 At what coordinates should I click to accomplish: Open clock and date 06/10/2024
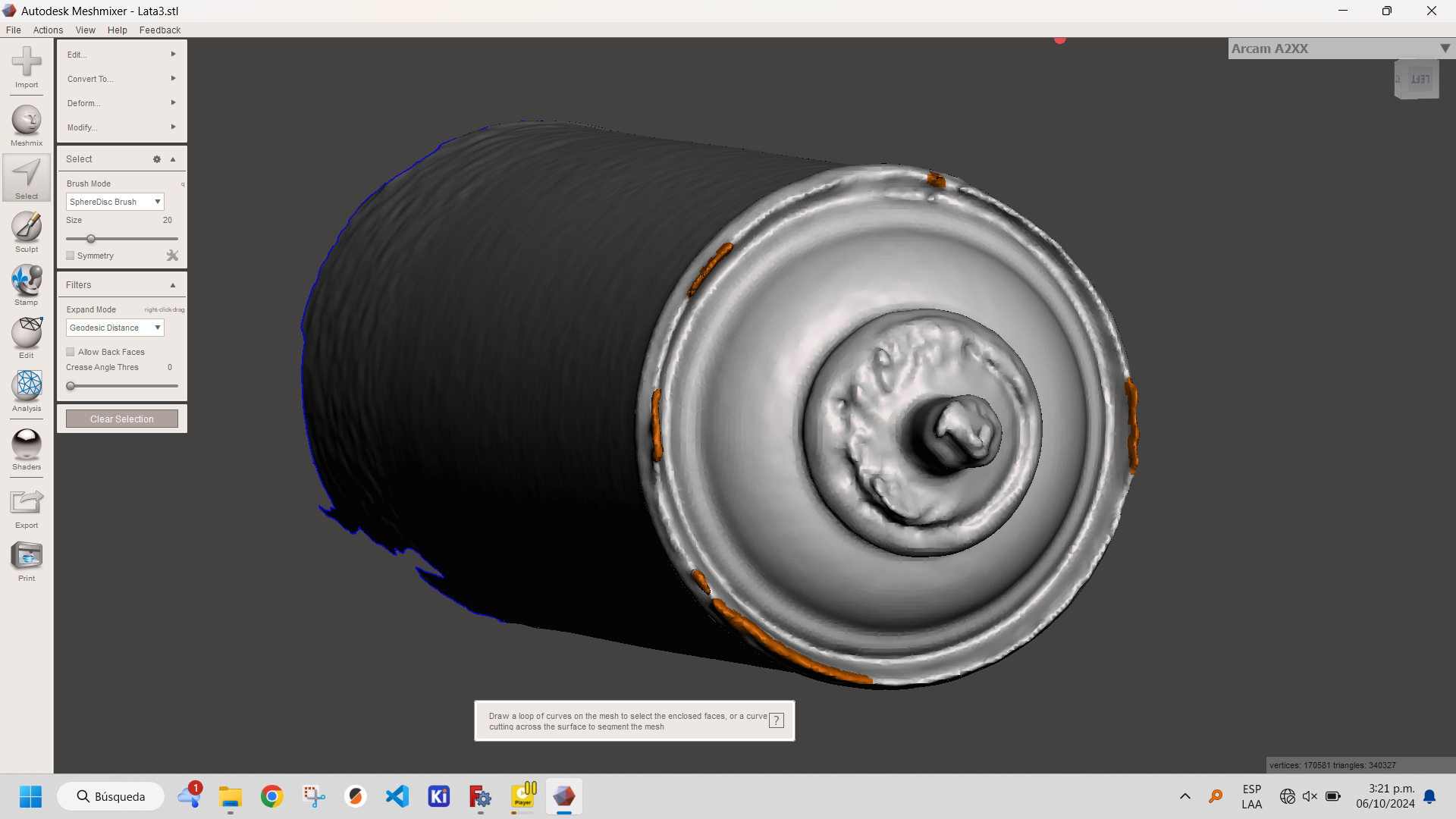coord(1385,796)
